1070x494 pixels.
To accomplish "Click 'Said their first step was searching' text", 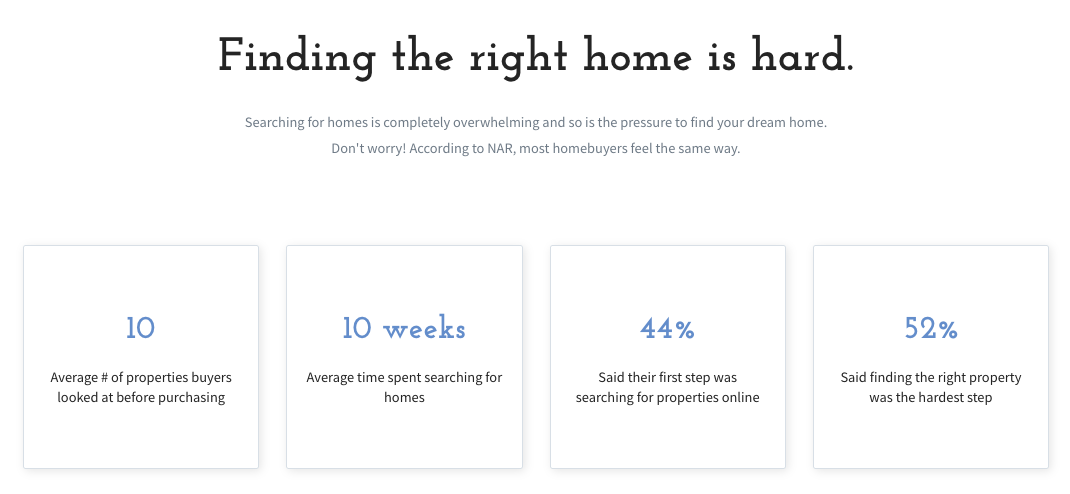I will pyautogui.click(x=667, y=388).
